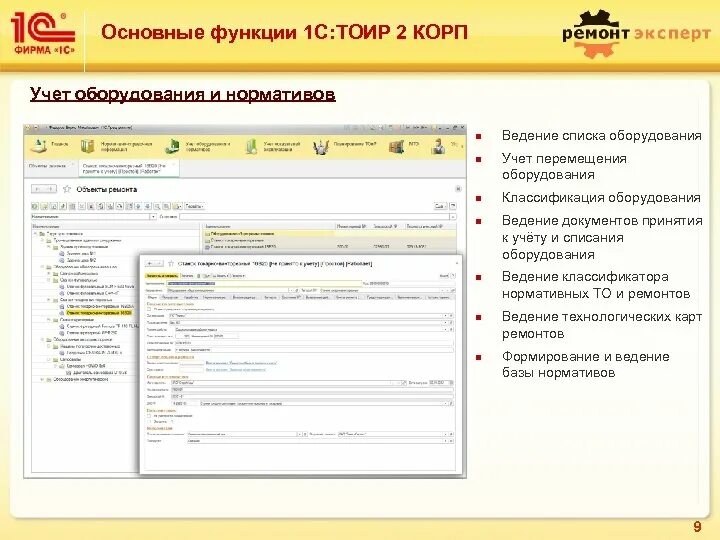720x540 pixels.
Task: Star the Станок токарно-винторезный dialog as favorite
Action: [x=170, y=264]
